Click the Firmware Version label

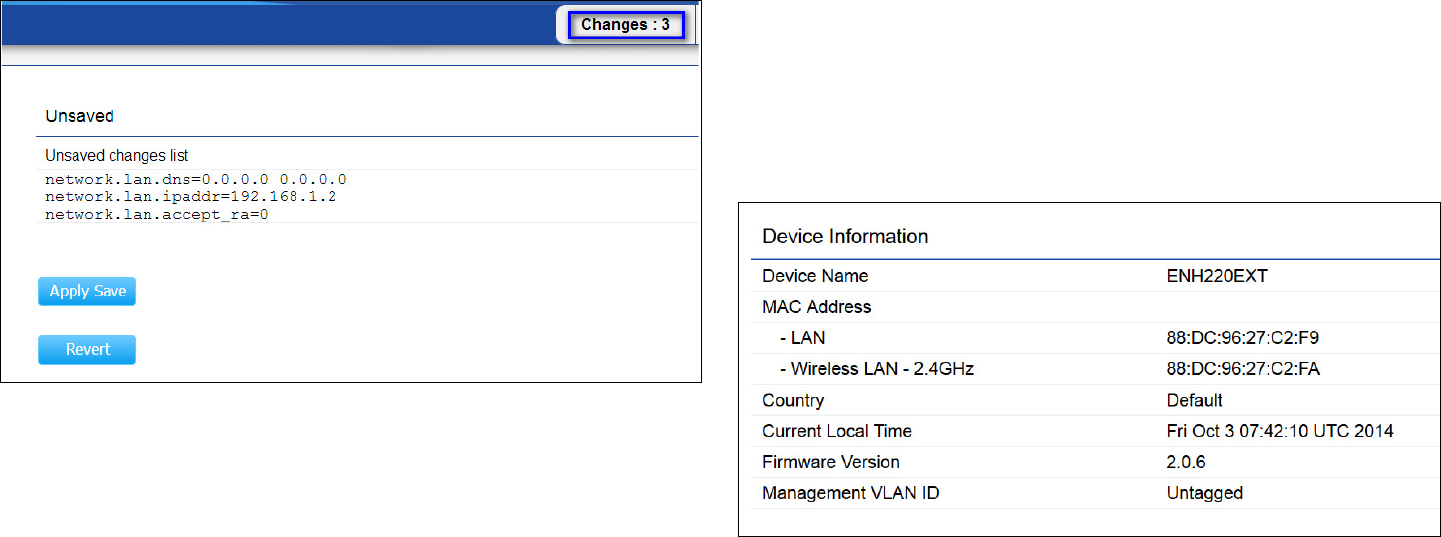[831, 462]
